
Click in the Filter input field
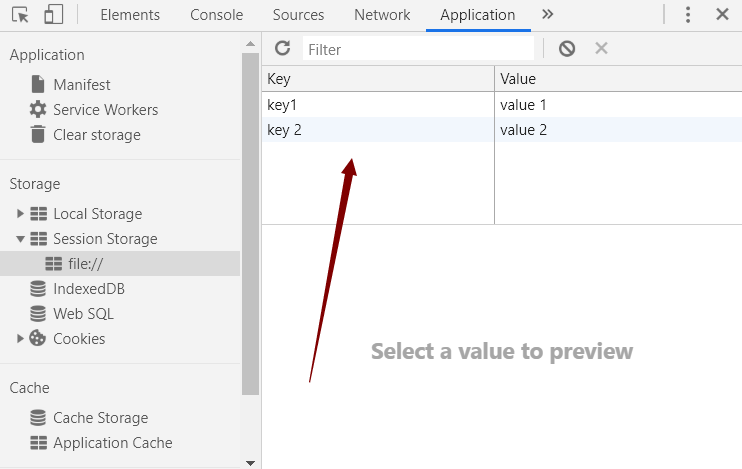pos(418,48)
